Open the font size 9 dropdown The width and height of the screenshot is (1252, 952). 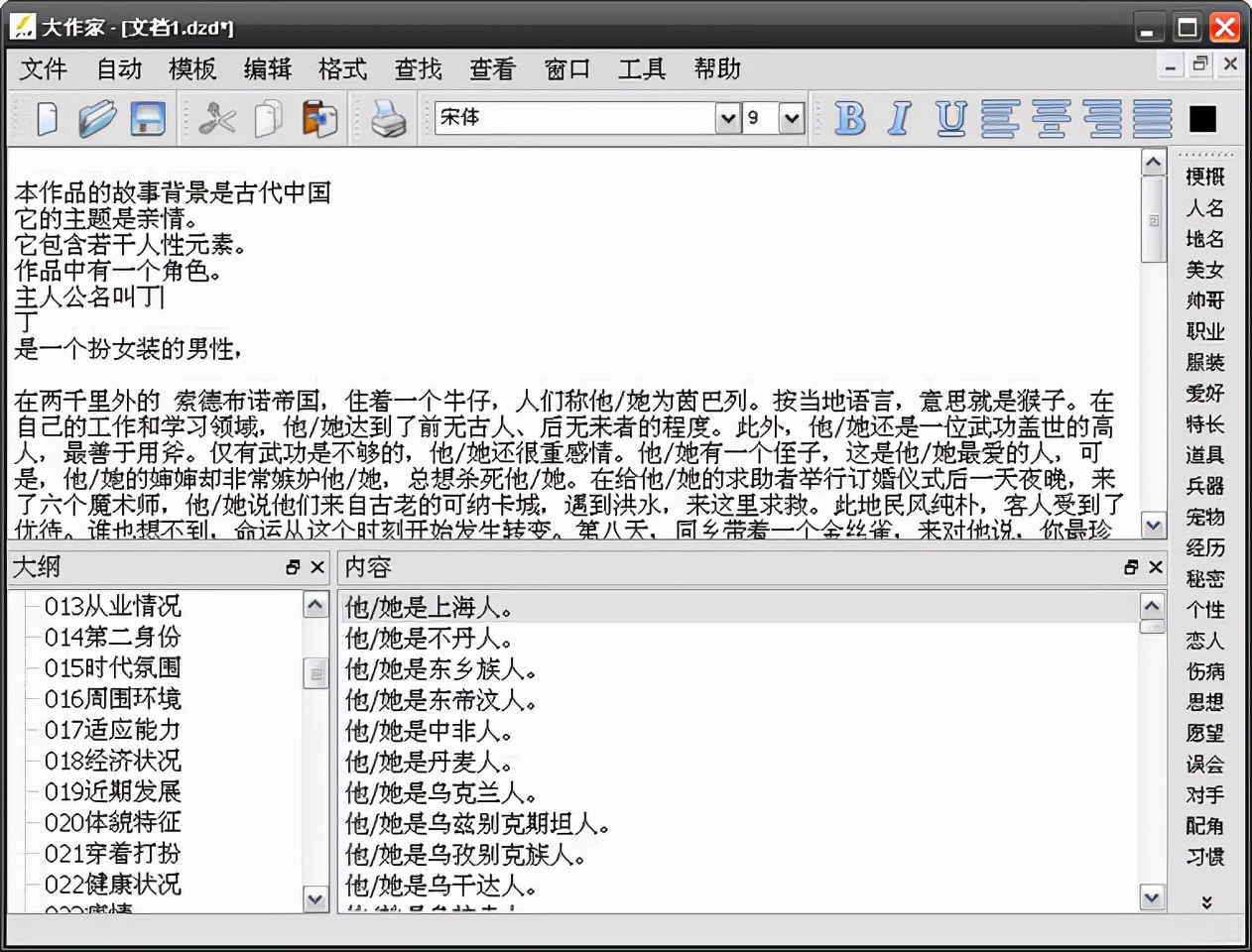coord(791,118)
